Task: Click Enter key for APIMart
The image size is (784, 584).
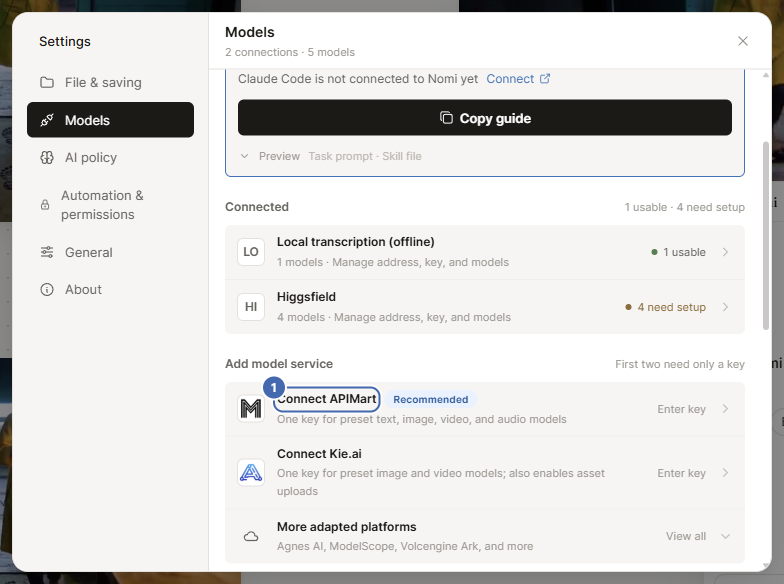Action: [x=682, y=409]
